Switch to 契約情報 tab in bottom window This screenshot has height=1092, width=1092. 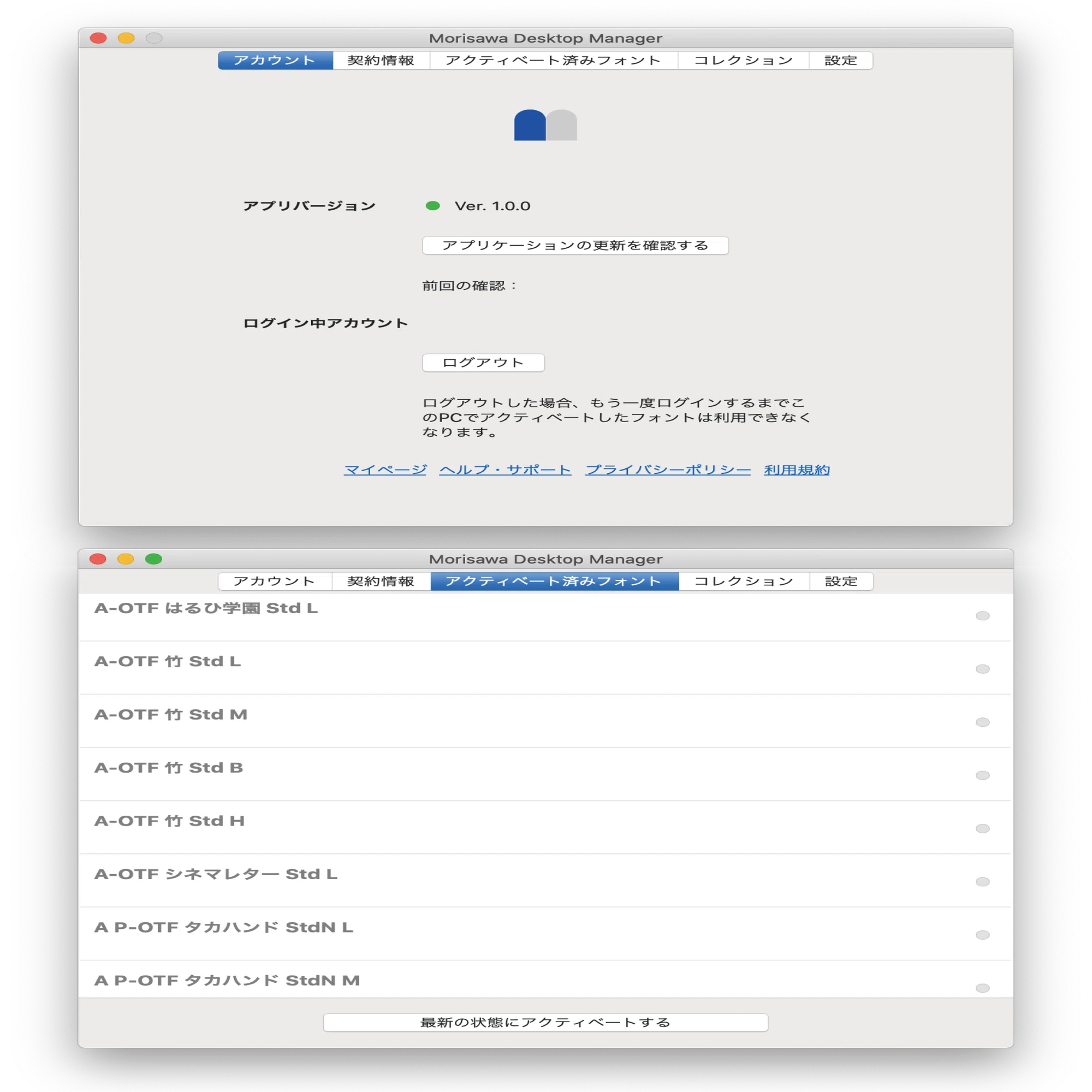[381, 581]
